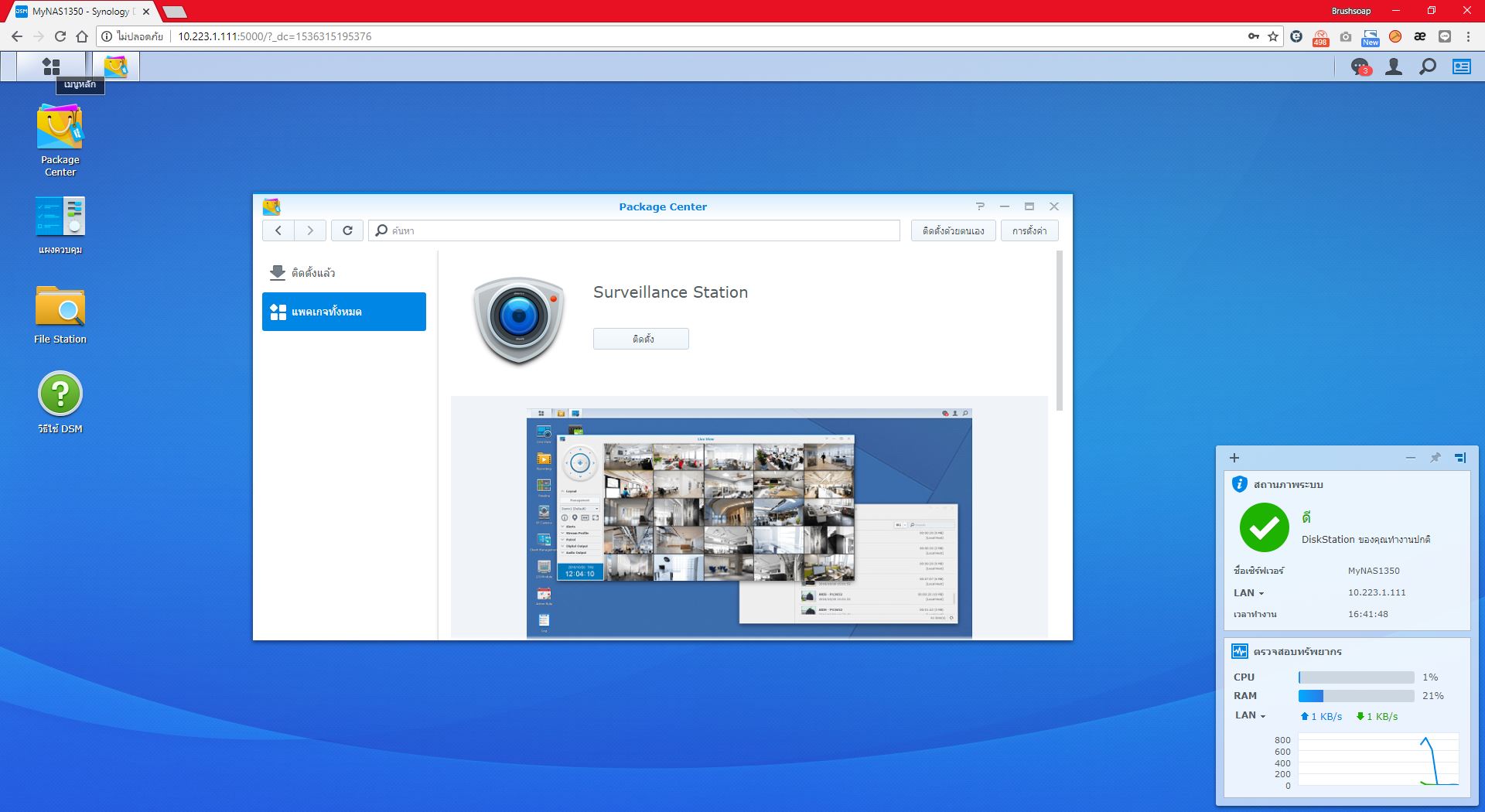Open DSM search magnifier icon
1485x812 pixels.
pyautogui.click(x=1428, y=67)
